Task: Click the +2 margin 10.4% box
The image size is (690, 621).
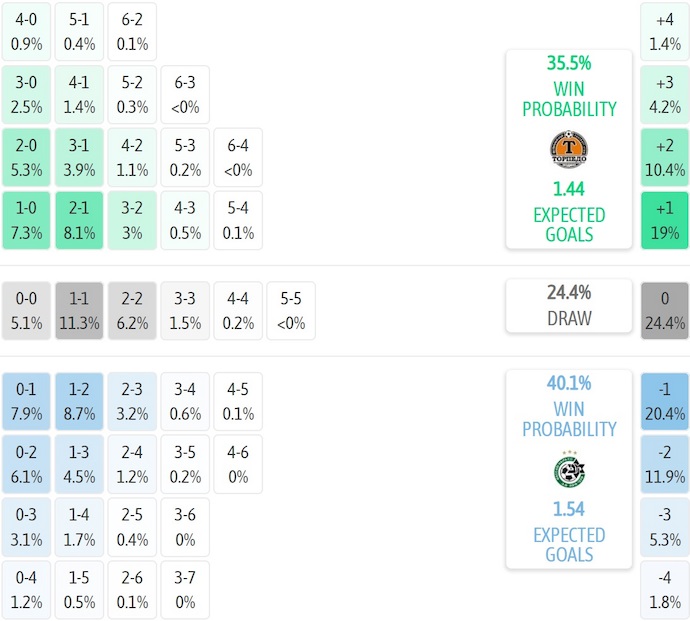Action: [x=664, y=157]
